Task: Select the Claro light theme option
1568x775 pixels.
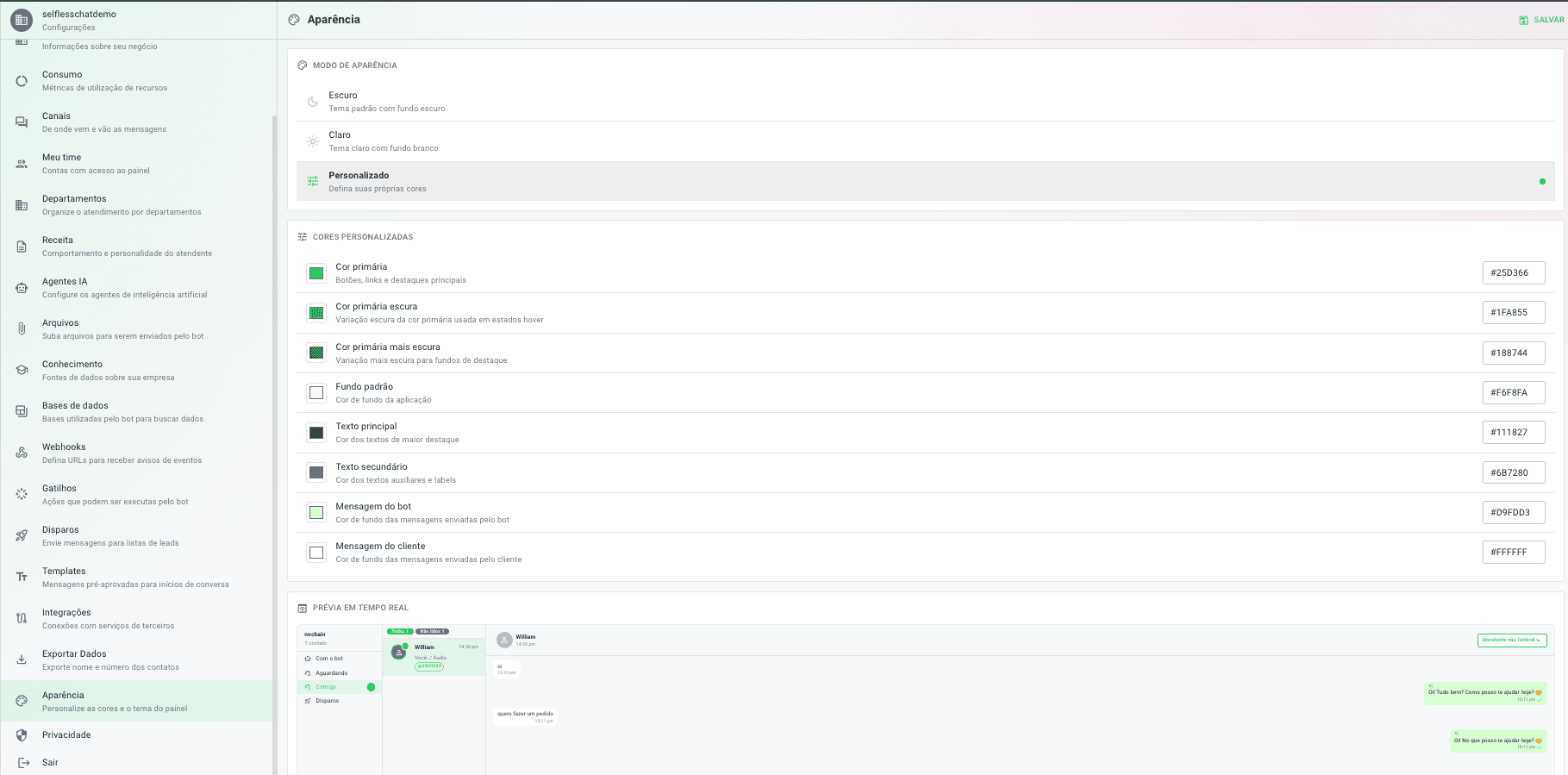Action: (x=925, y=141)
